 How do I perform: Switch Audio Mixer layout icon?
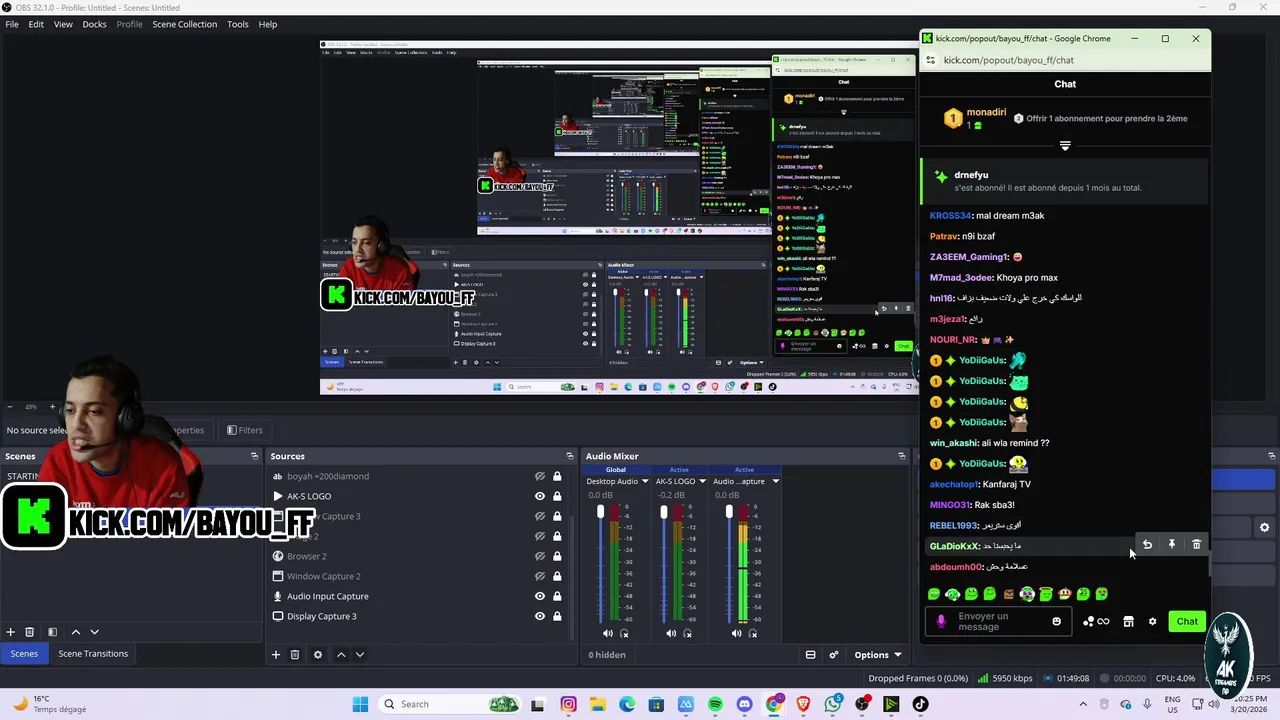pos(811,655)
